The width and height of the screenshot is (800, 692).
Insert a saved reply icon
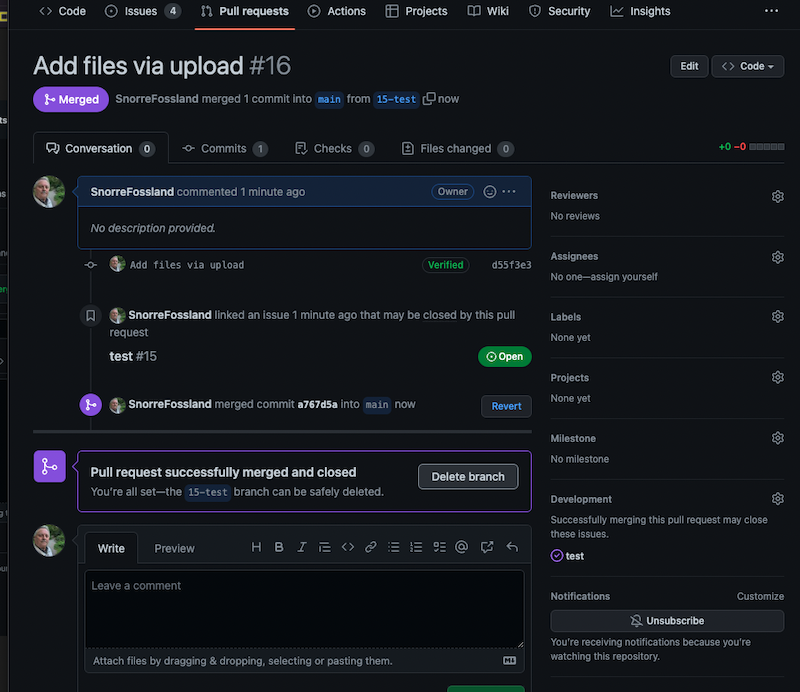coord(512,547)
